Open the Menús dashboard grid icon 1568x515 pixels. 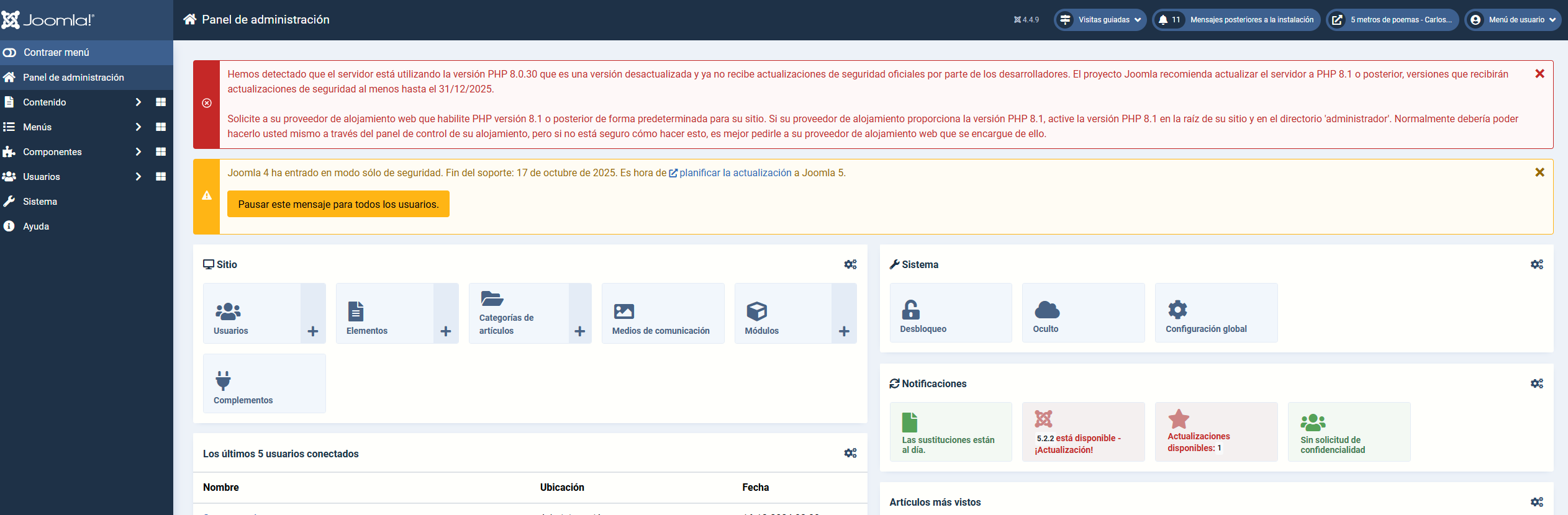point(161,127)
